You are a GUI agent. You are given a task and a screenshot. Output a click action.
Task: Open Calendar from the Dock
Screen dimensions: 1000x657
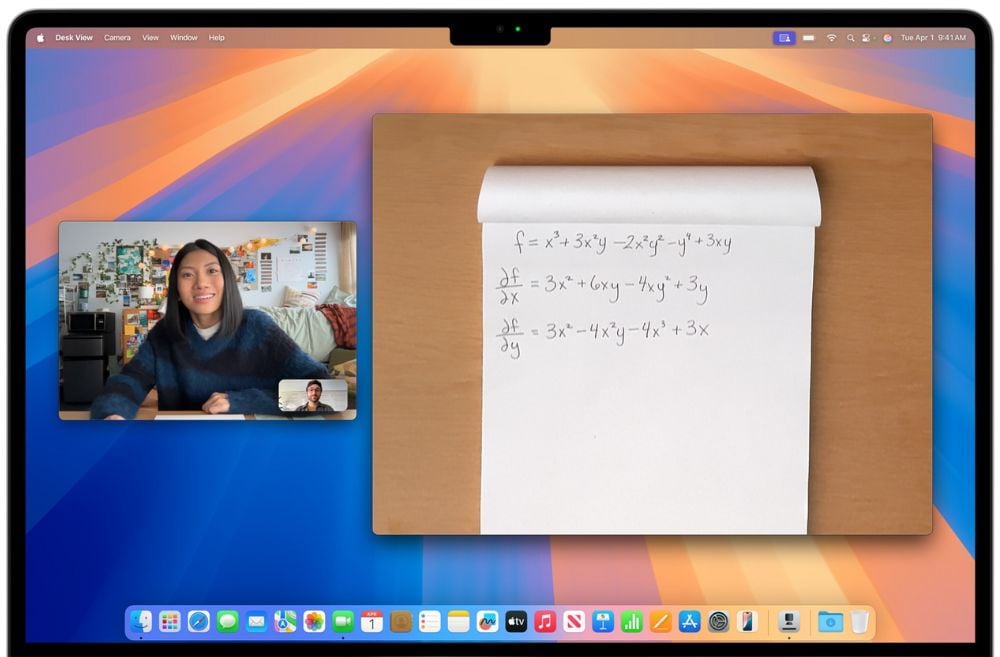(372, 621)
